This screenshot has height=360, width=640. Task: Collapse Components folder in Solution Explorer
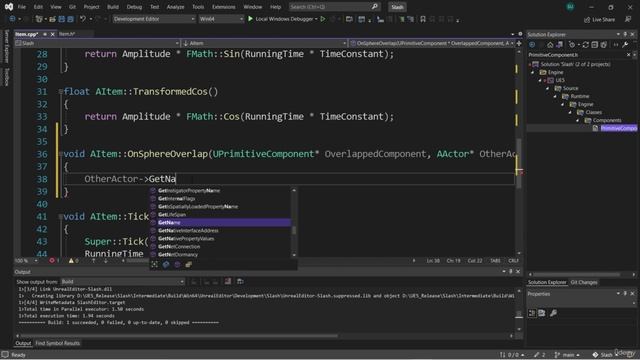tap(578, 120)
